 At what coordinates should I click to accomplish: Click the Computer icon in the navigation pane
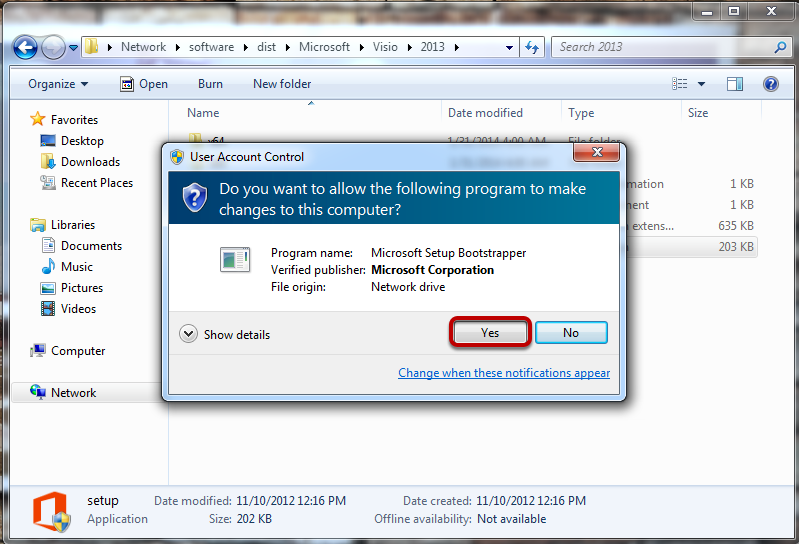pos(38,350)
